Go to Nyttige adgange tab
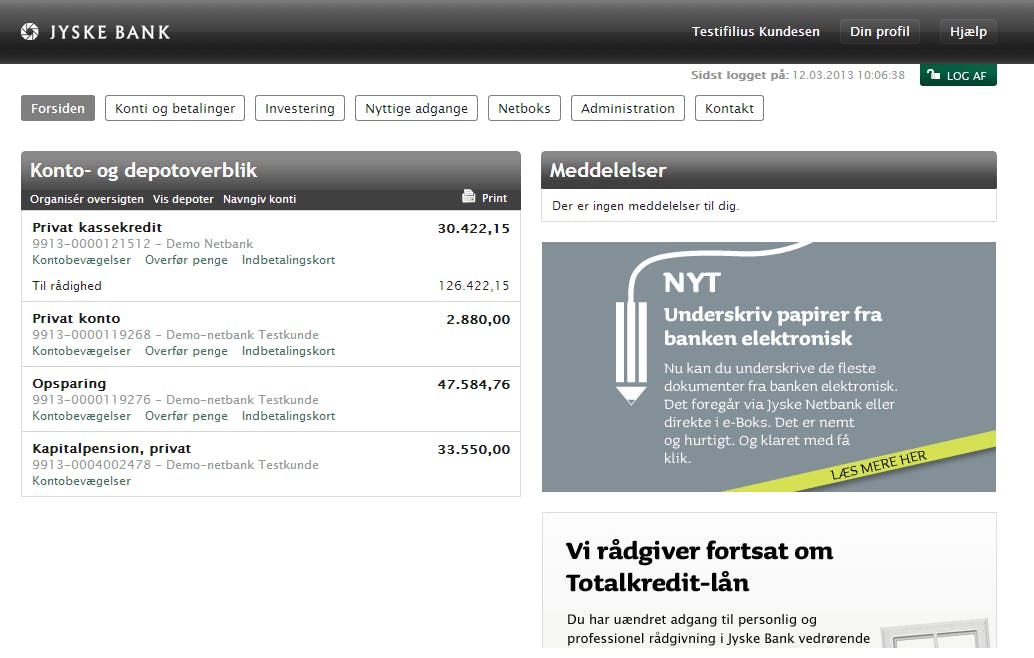This screenshot has height=658, width=1034. coord(417,108)
